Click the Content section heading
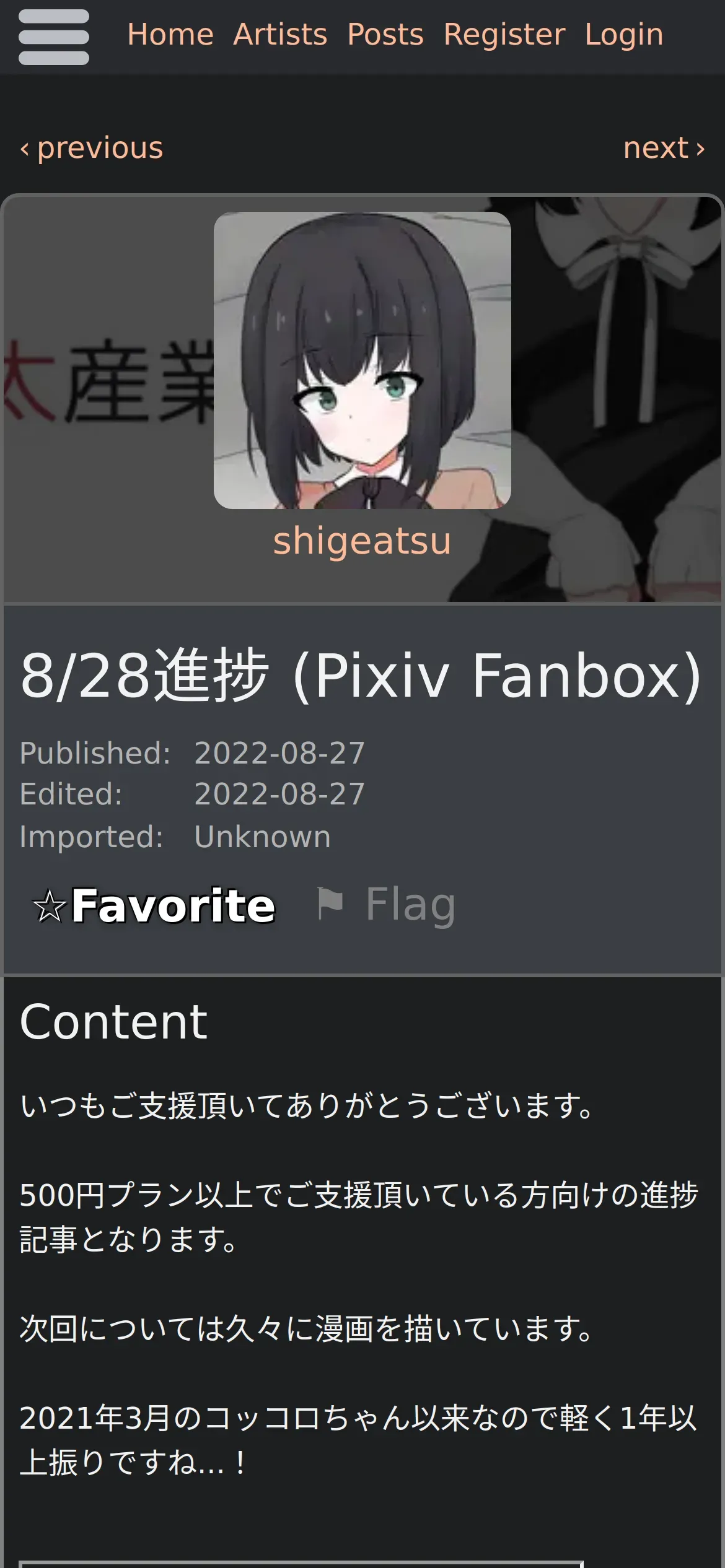Screen dimensions: 725x1568 click(114, 1022)
